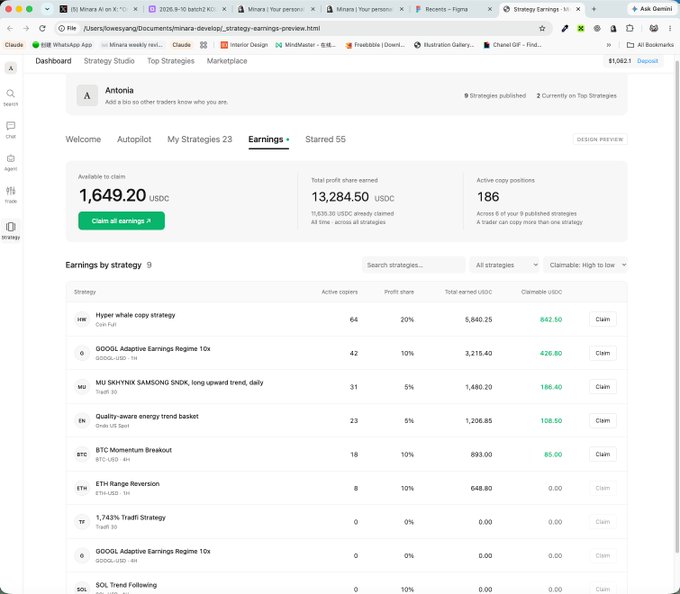Click the 842.50 claimable amount
680x594 pixels.
pyautogui.click(x=551, y=320)
